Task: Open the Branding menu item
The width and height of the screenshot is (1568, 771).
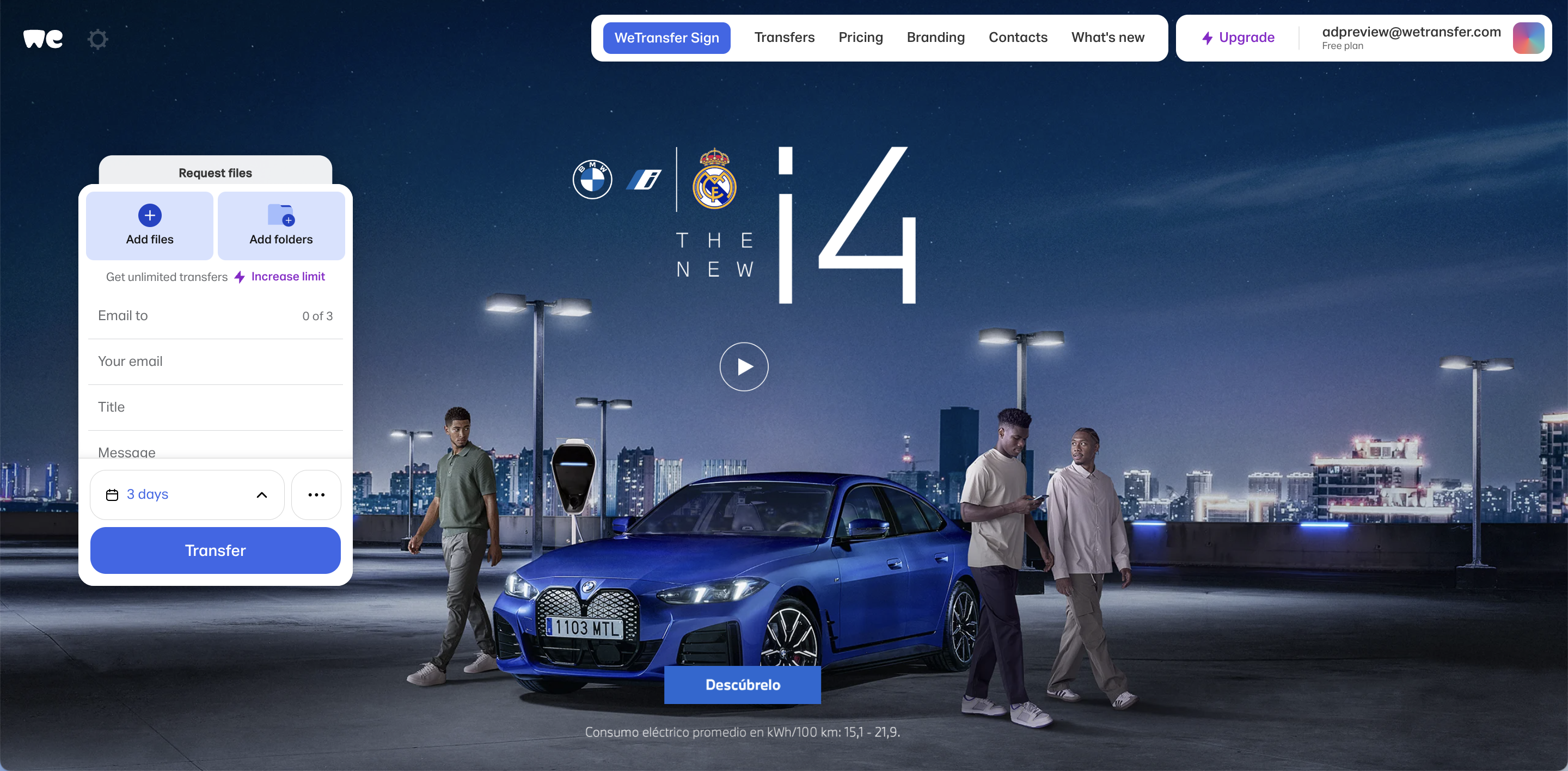Action: [935, 38]
